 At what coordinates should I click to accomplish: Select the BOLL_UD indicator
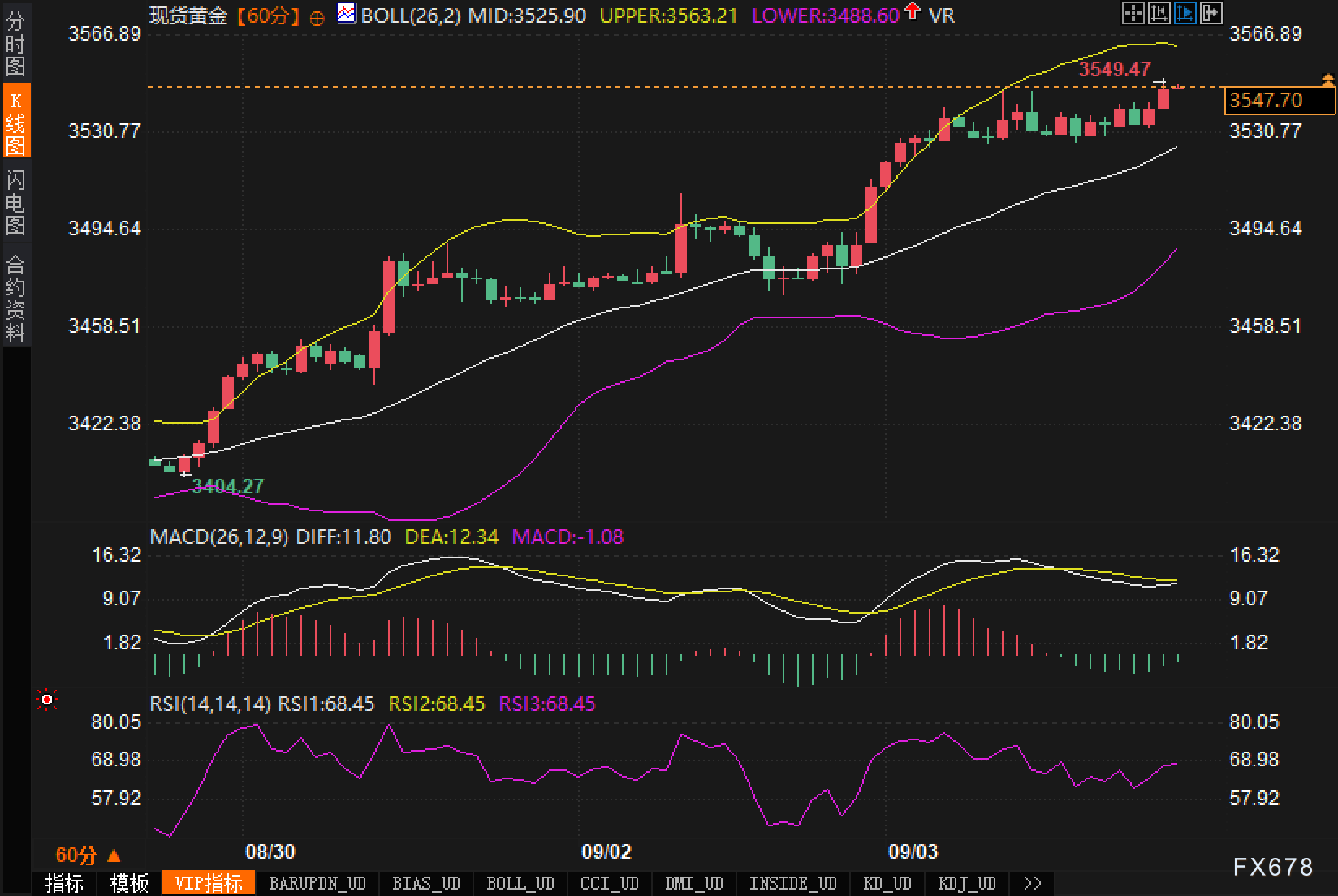click(x=520, y=883)
